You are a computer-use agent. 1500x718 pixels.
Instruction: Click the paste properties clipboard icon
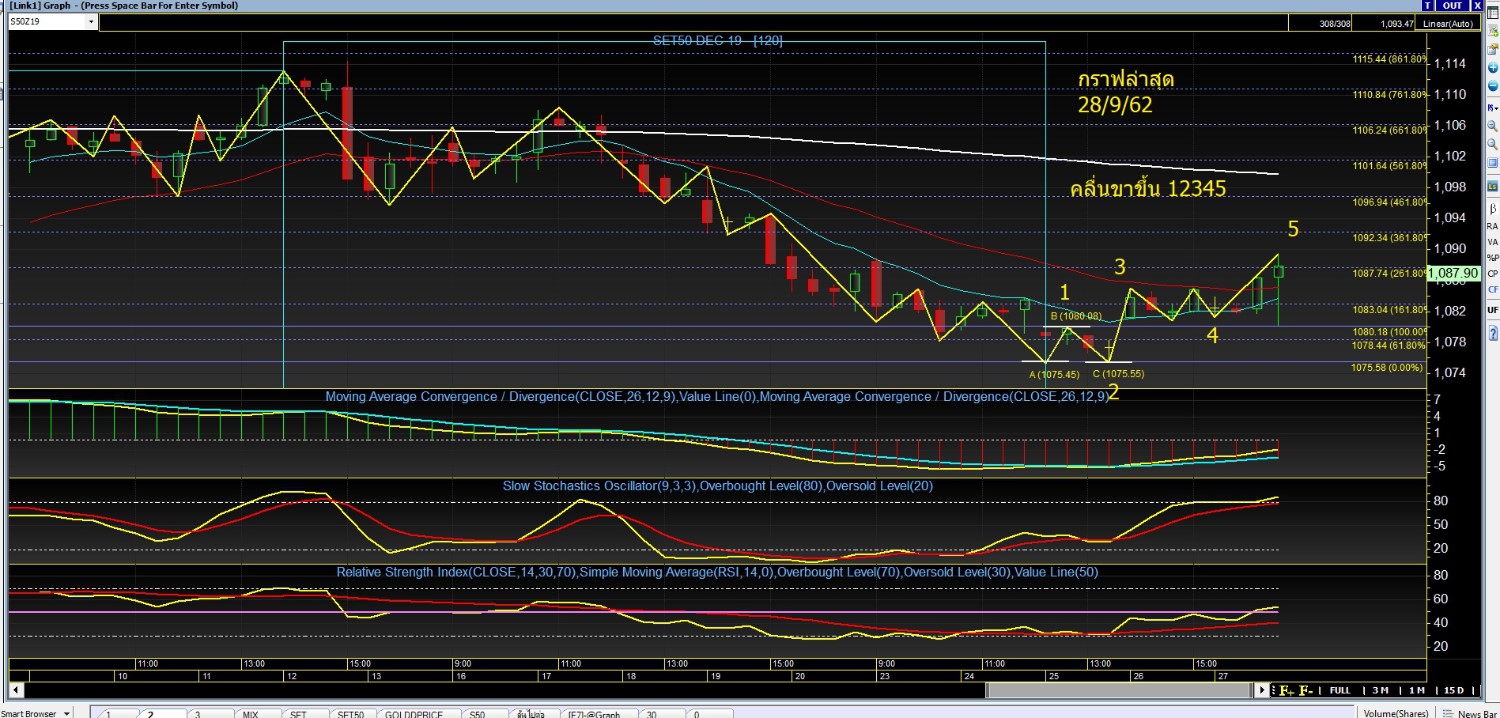pos(1493,48)
